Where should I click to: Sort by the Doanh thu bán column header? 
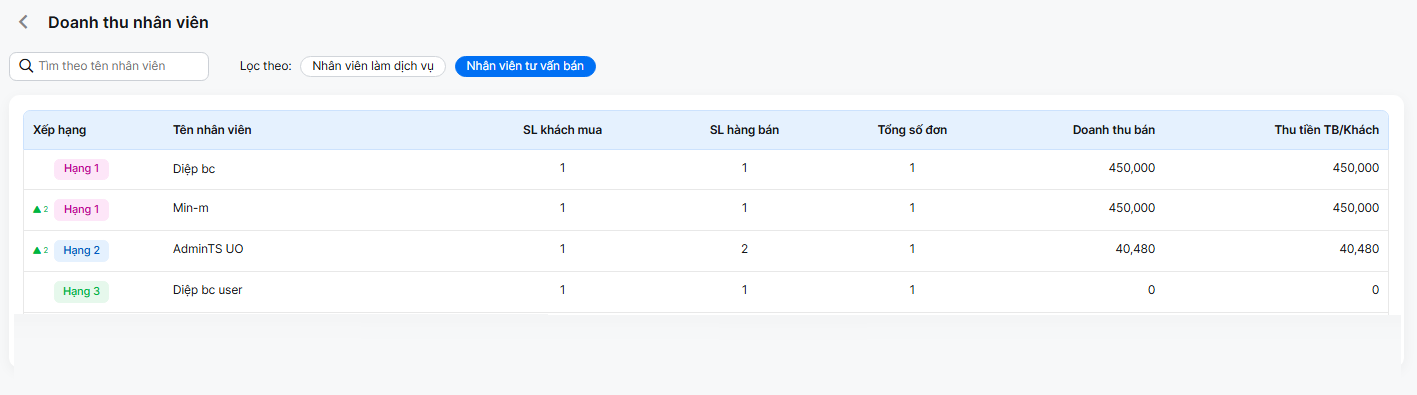tap(1114, 130)
